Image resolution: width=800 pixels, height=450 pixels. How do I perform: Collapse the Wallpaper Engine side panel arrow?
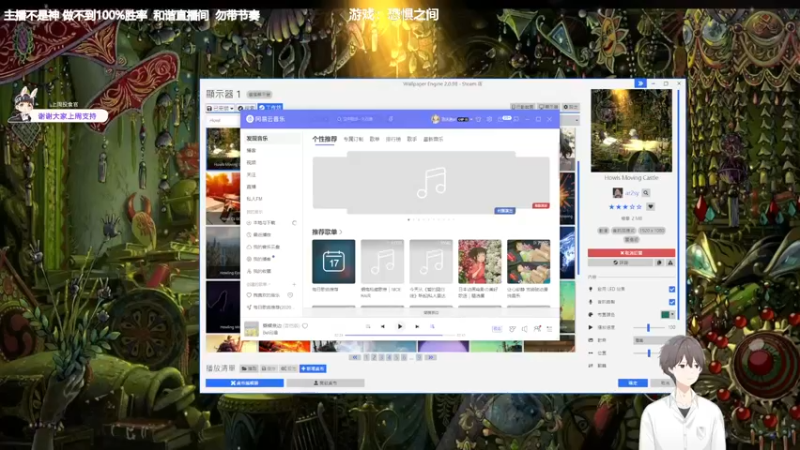640,83
